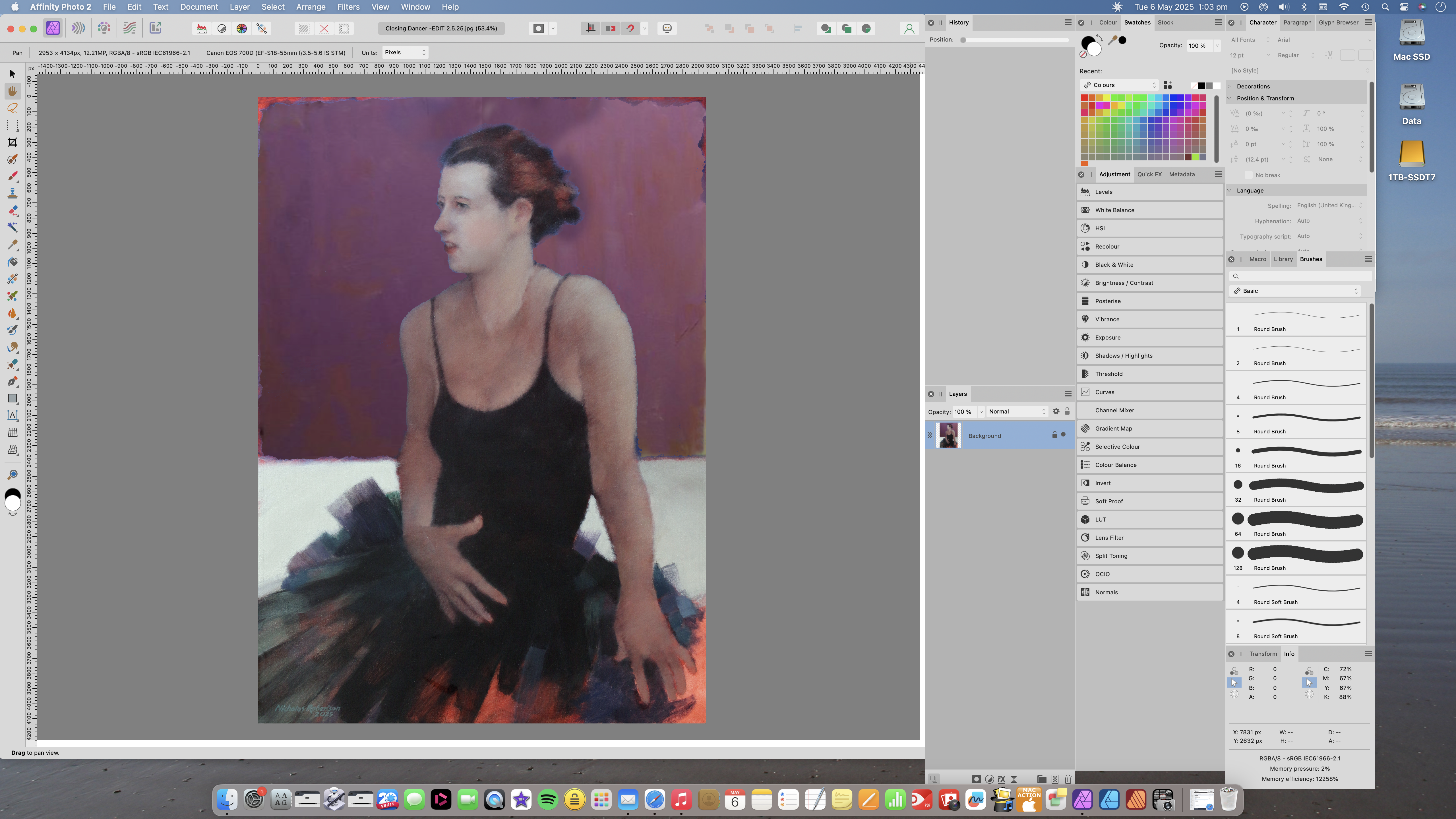This screenshot has height=819, width=1456.
Task: Open the layer blend mode Normal dropdown
Action: (1017, 411)
